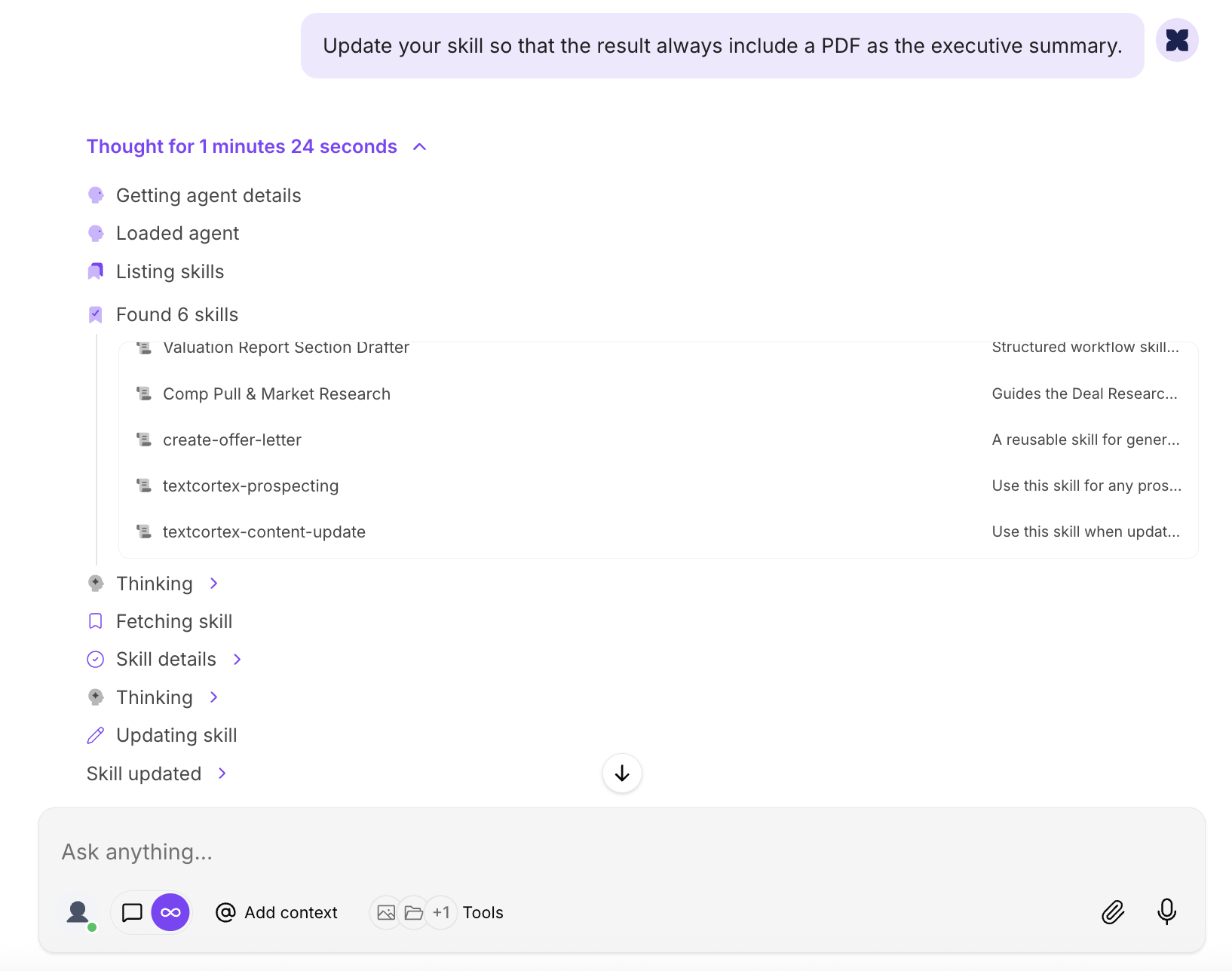Click the scroll-to-bottom arrow button

pyautogui.click(x=621, y=773)
